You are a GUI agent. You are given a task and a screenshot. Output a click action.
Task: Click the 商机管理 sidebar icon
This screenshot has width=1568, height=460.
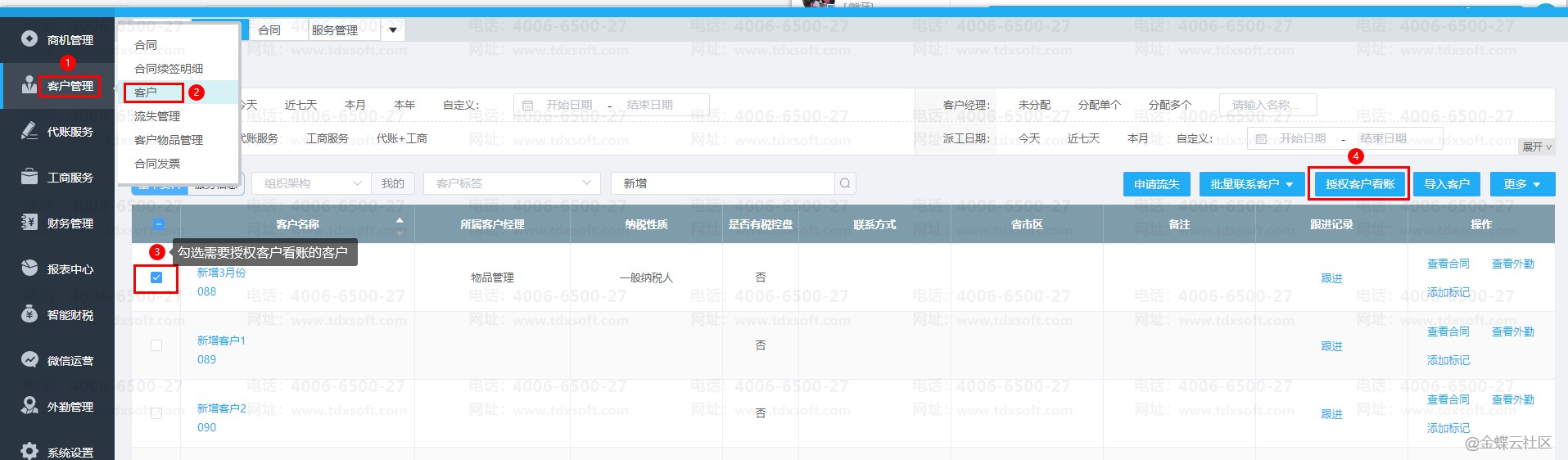pos(29,39)
